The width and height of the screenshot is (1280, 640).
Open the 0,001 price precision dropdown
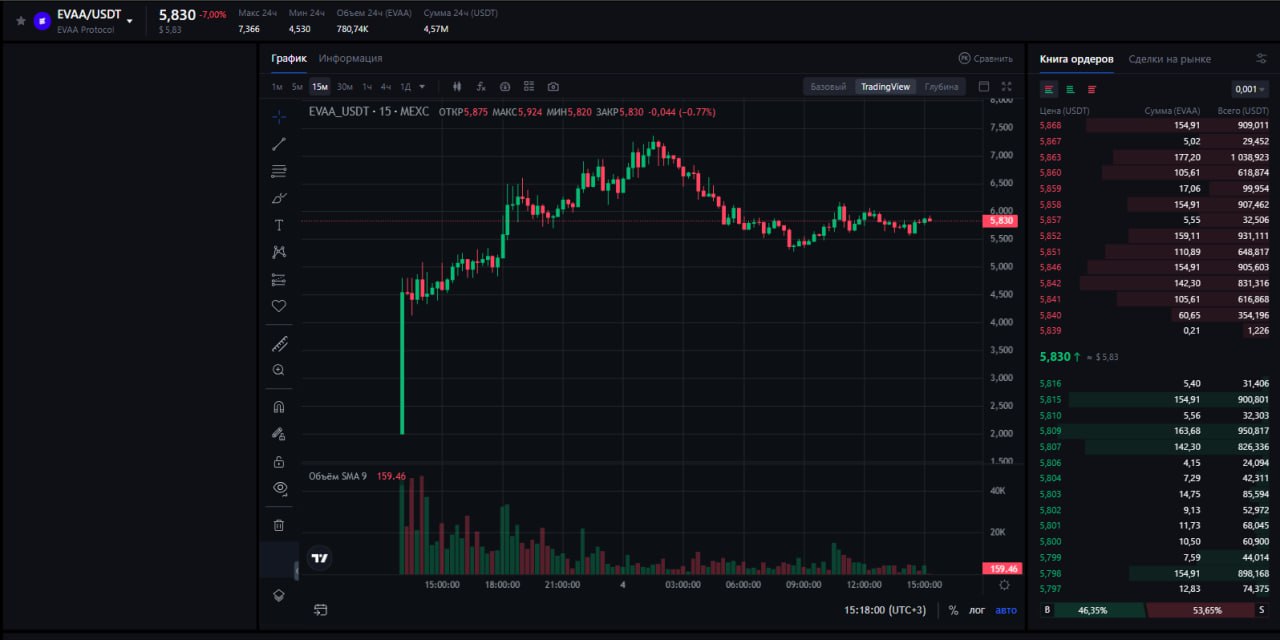click(1250, 89)
